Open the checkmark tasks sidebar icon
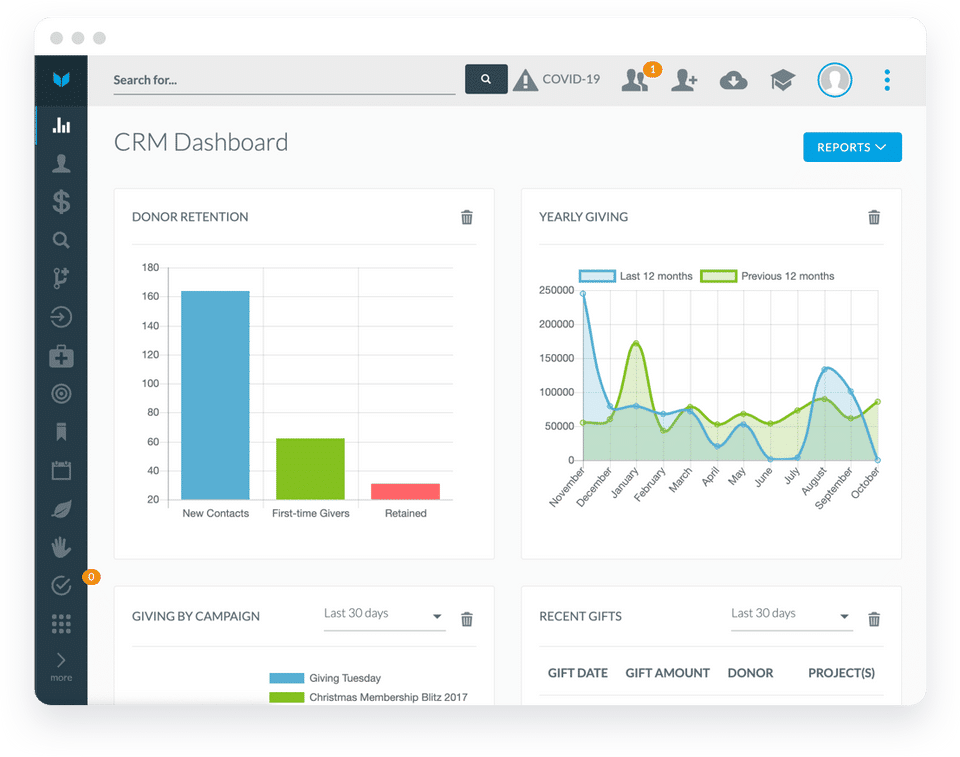Screen dimensions: 960x757 click(61, 586)
